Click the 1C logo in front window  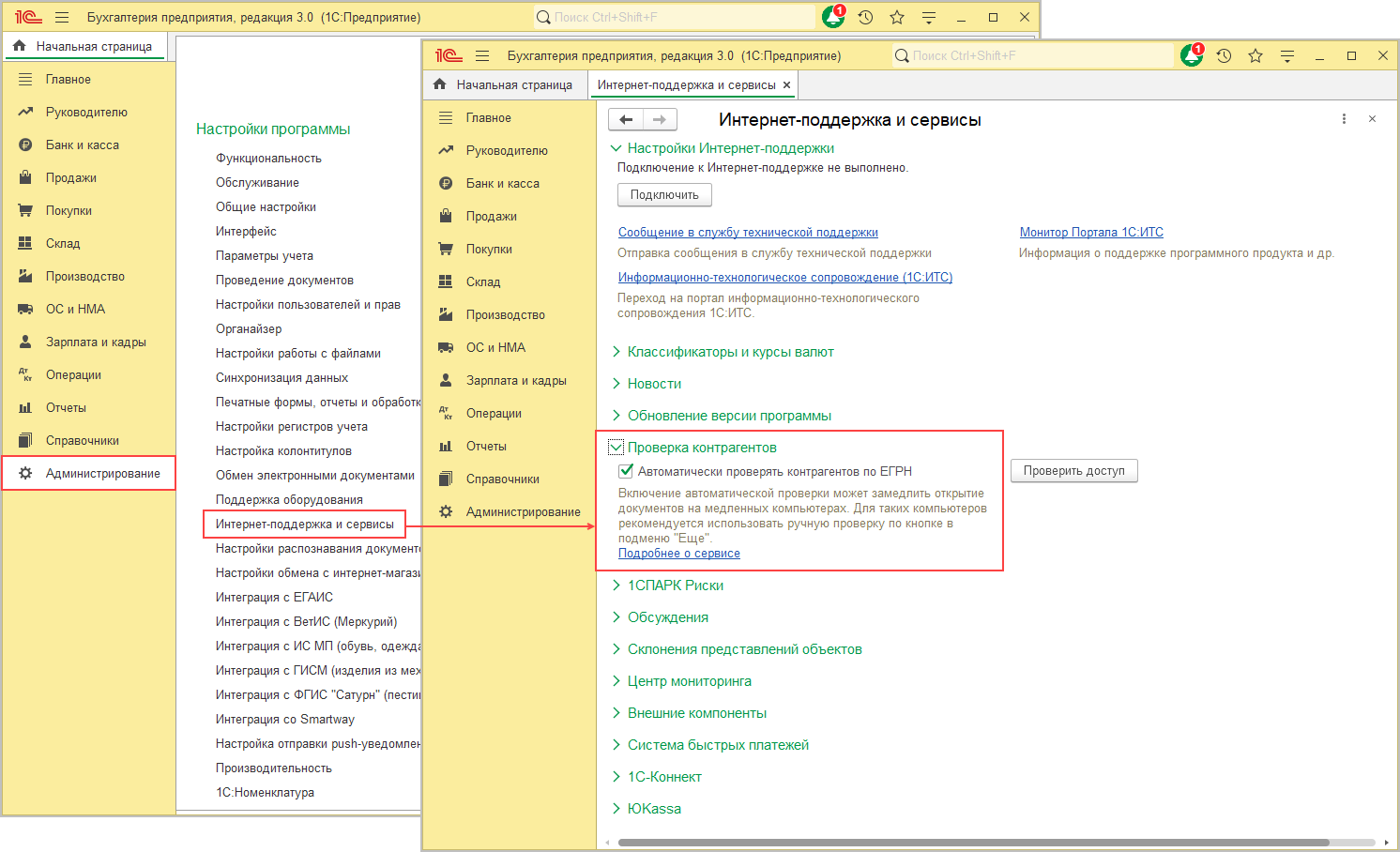coord(449,56)
